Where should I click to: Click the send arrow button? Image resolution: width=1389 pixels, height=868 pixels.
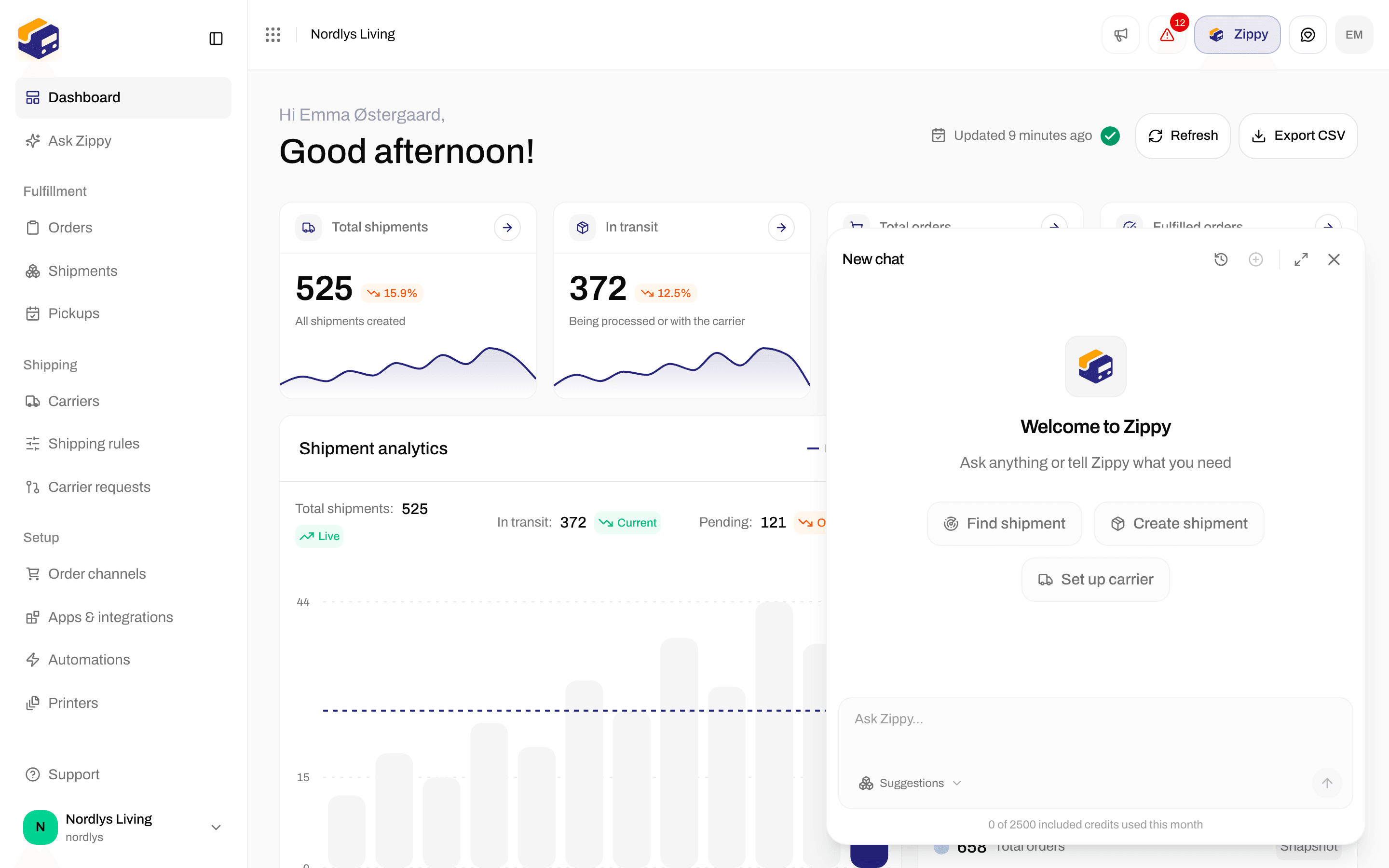click(x=1327, y=783)
